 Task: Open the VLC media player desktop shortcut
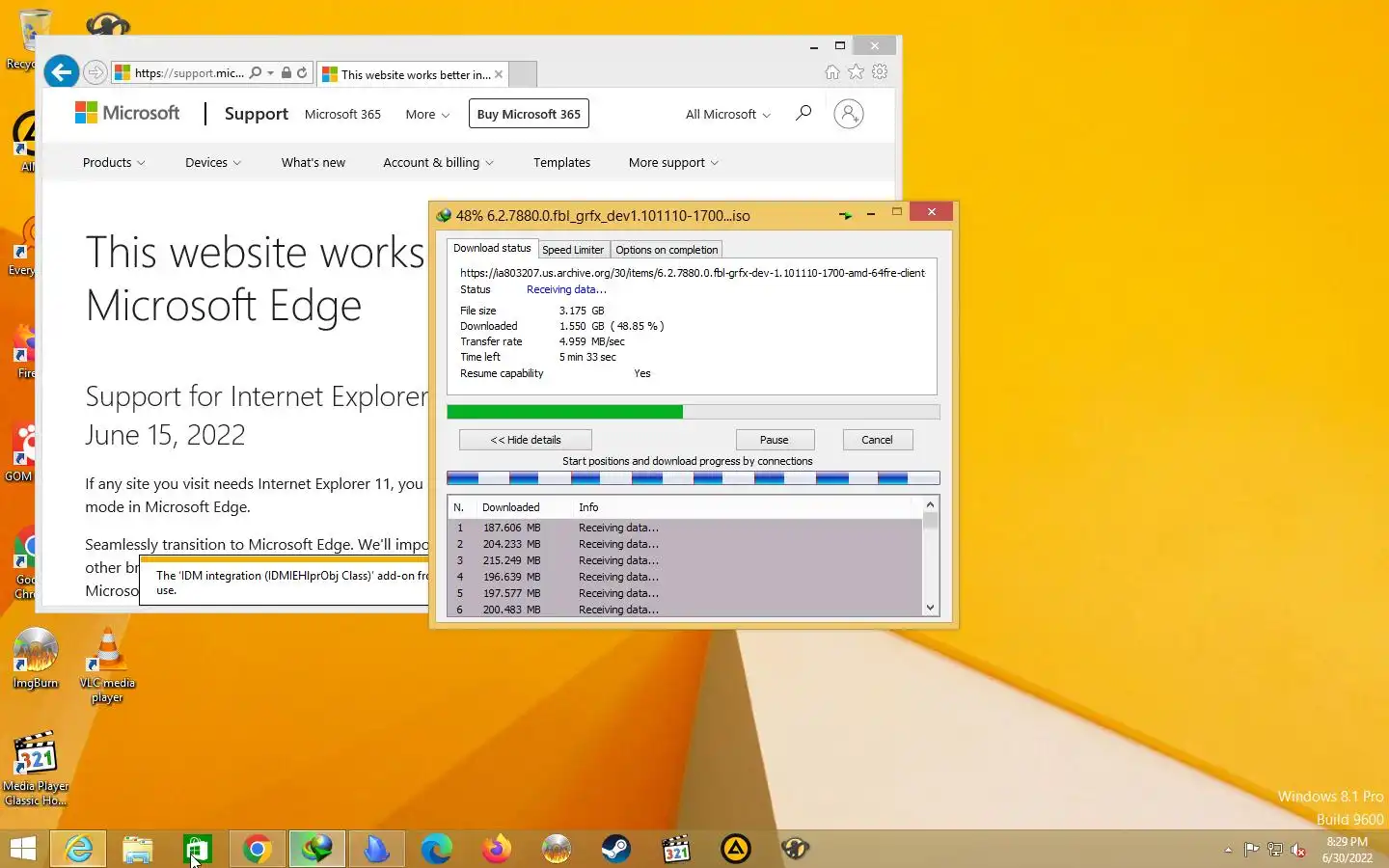(x=107, y=665)
